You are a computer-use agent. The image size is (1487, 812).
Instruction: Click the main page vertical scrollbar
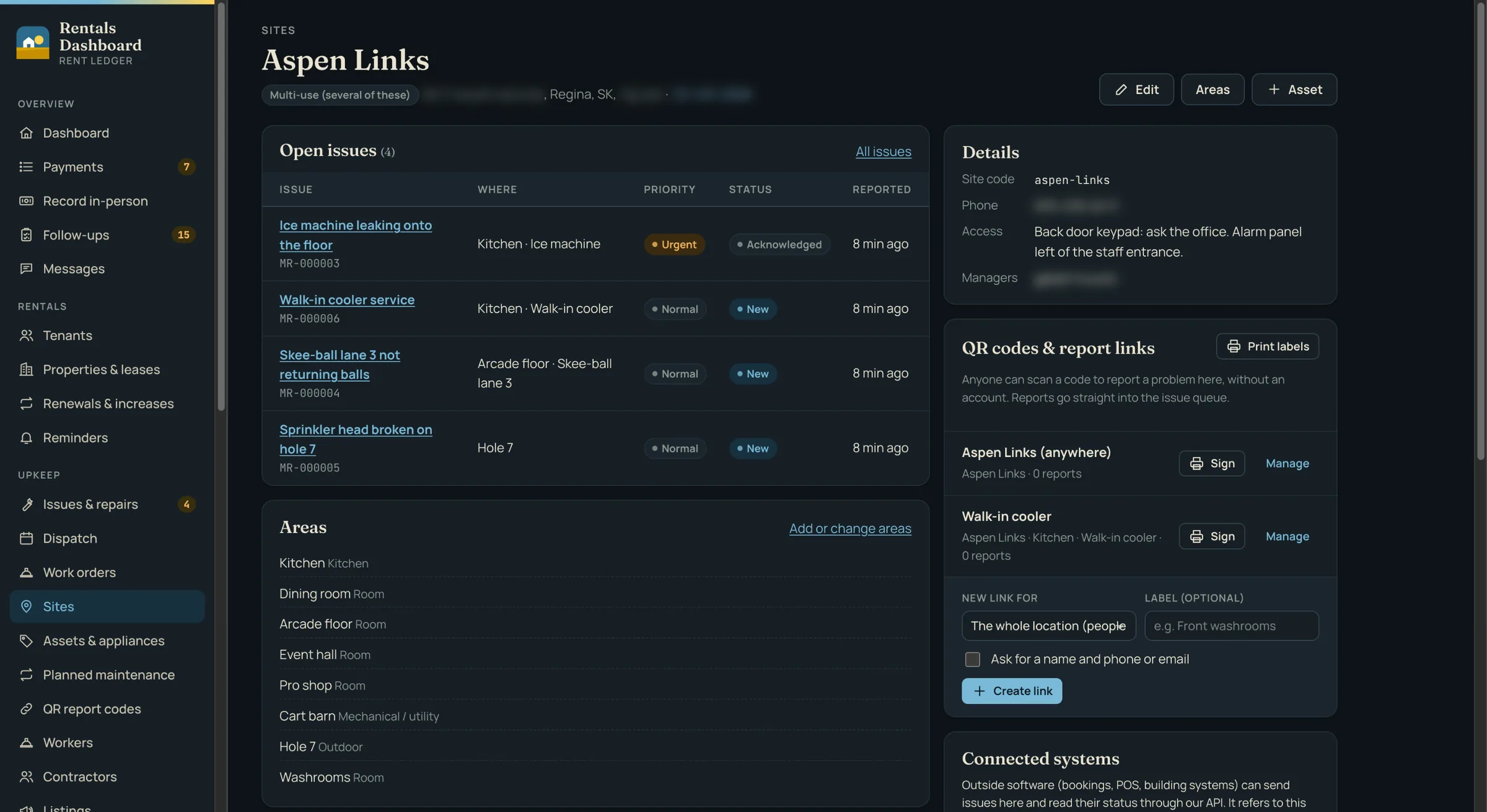1480,230
